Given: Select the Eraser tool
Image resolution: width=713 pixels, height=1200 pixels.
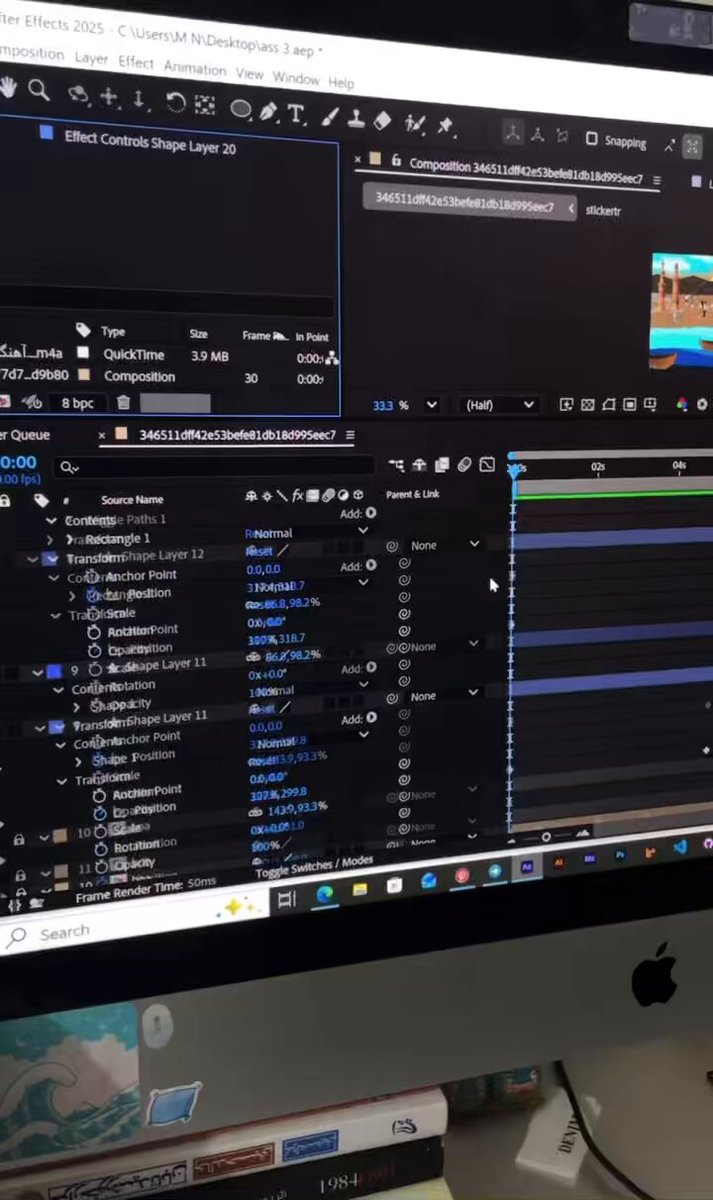Looking at the screenshot, I should 382,121.
